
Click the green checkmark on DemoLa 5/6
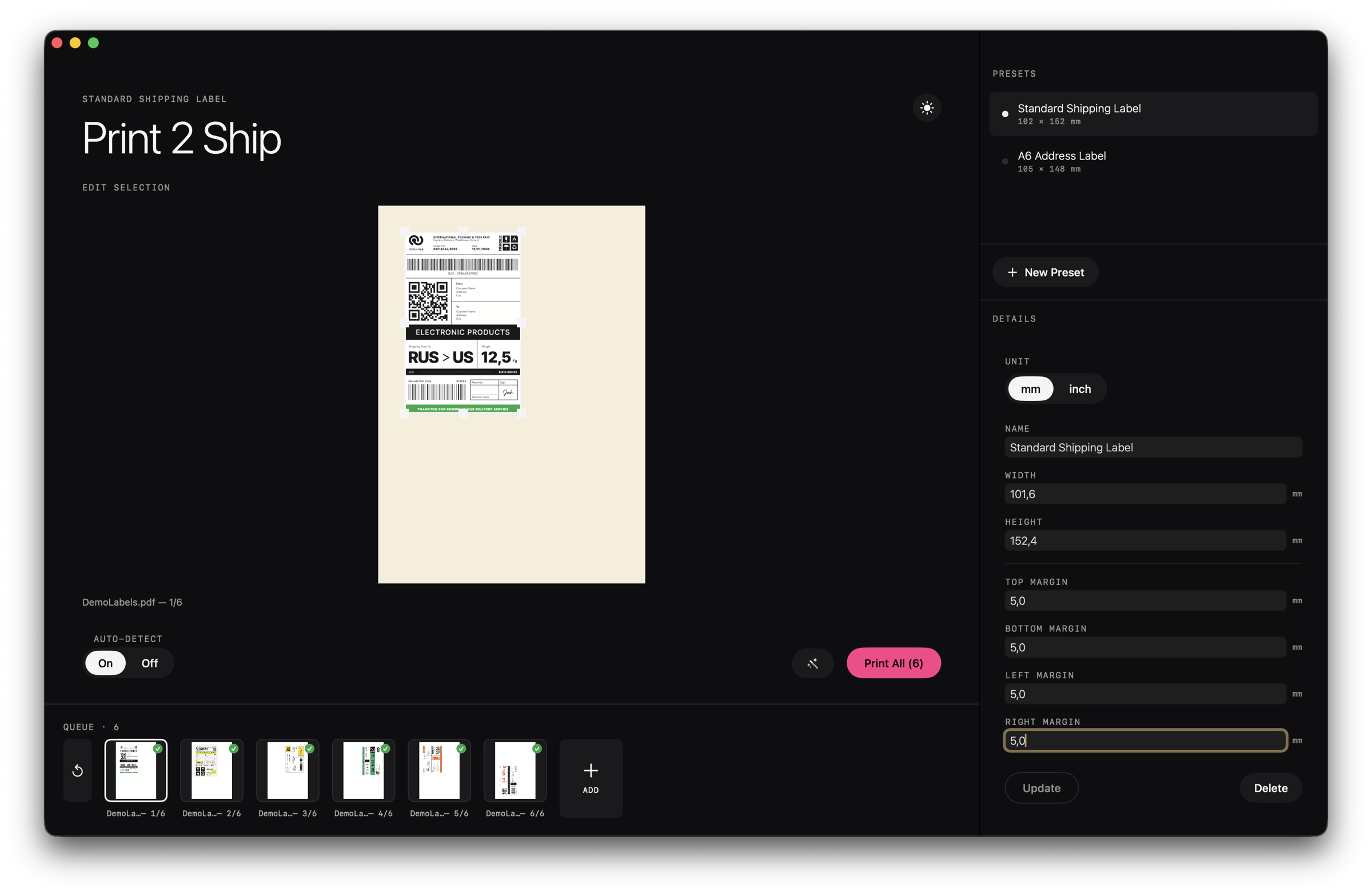click(x=461, y=749)
